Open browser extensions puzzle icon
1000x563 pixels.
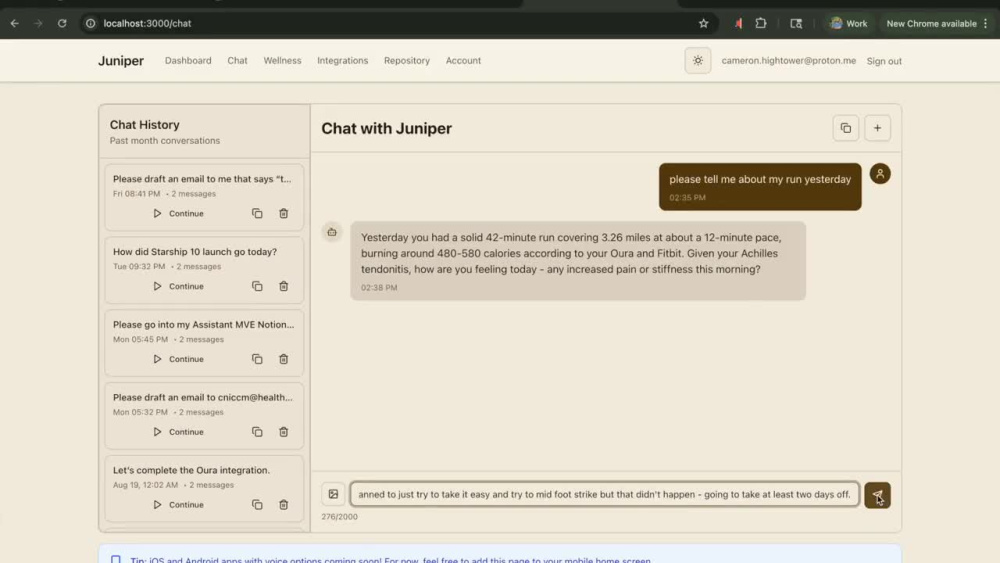click(761, 23)
